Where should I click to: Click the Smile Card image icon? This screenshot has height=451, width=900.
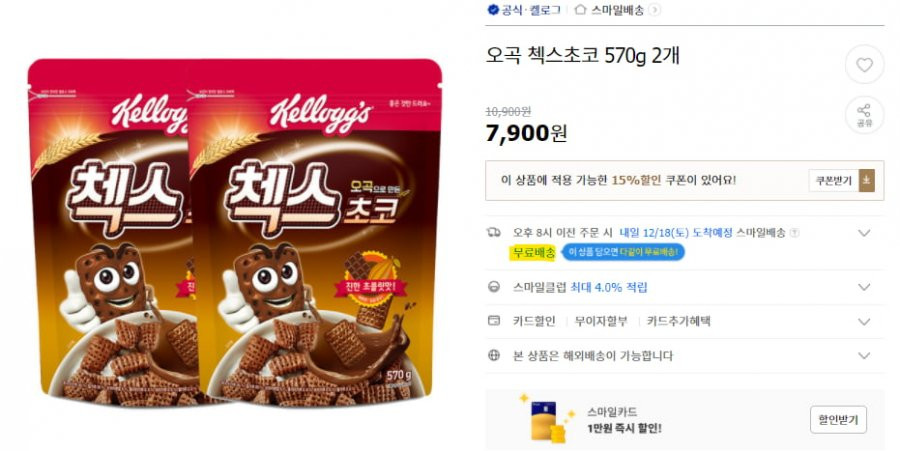[546, 420]
